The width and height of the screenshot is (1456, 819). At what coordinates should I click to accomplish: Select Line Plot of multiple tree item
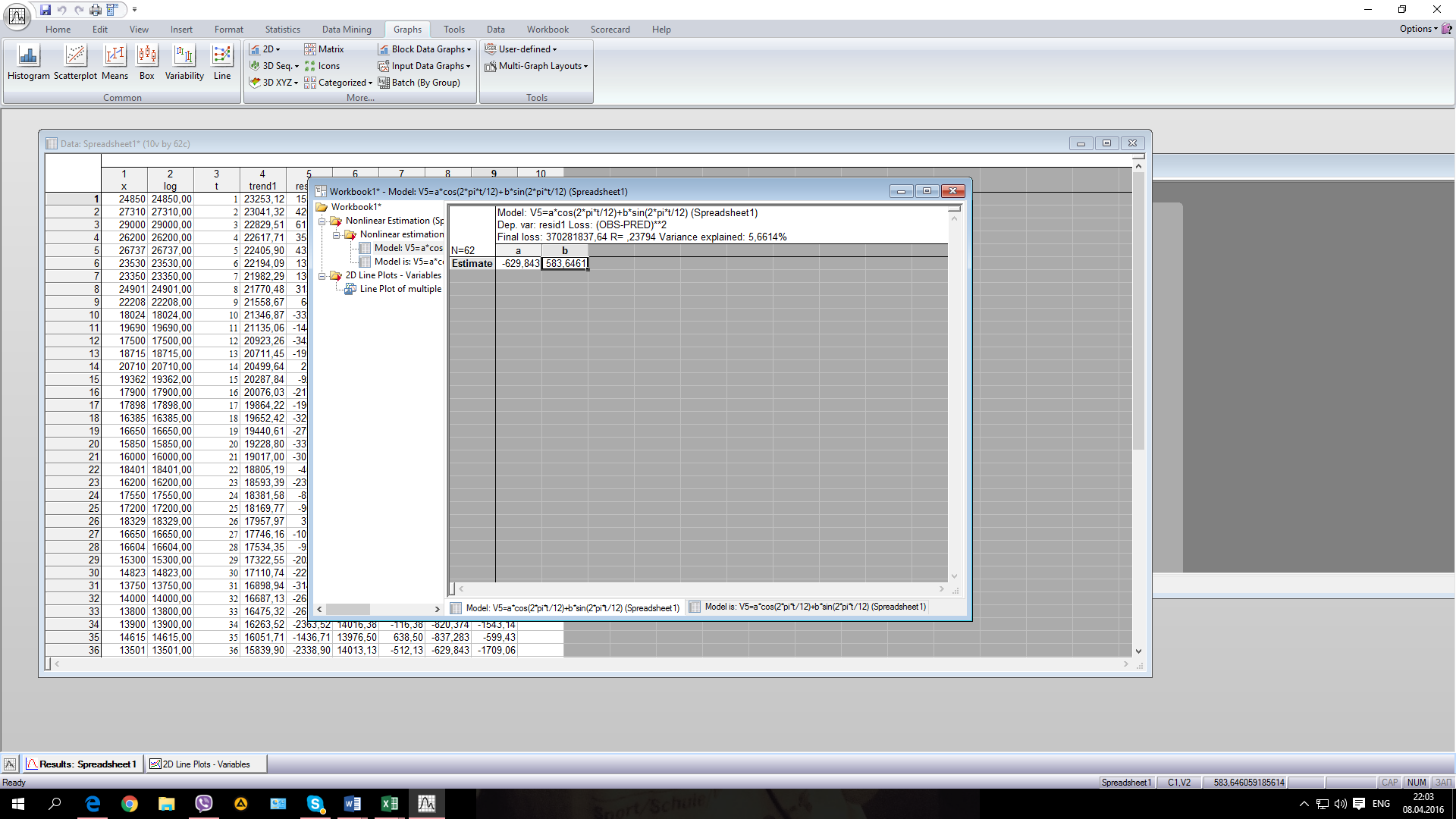point(400,289)
